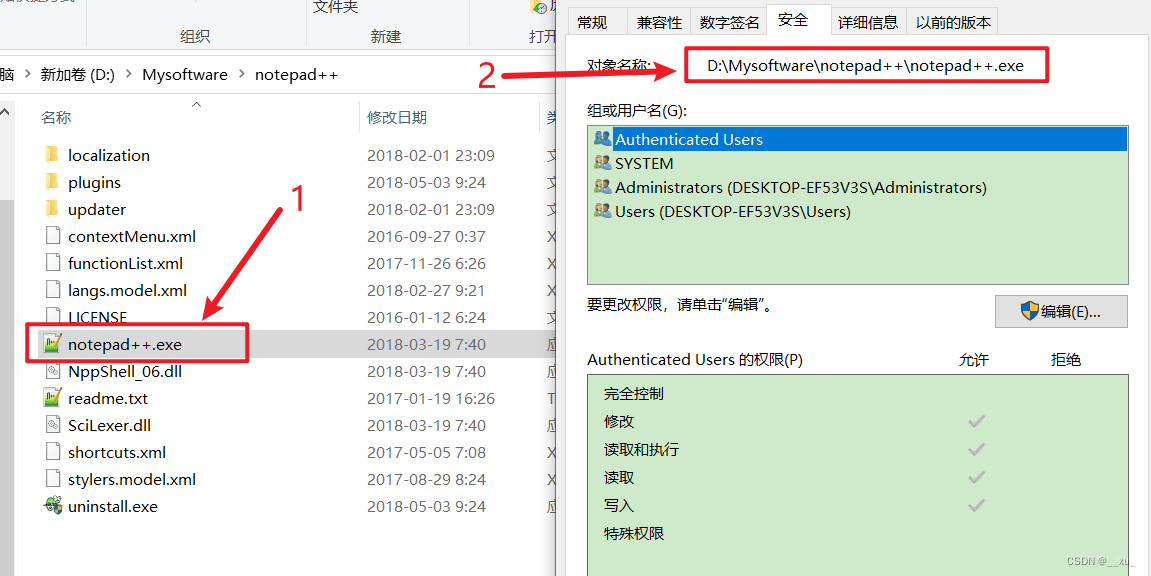The width and height of the screenshot is (1151, 576).
Task: Click the langs.model.xml file icon
Action: click(51, 290)
